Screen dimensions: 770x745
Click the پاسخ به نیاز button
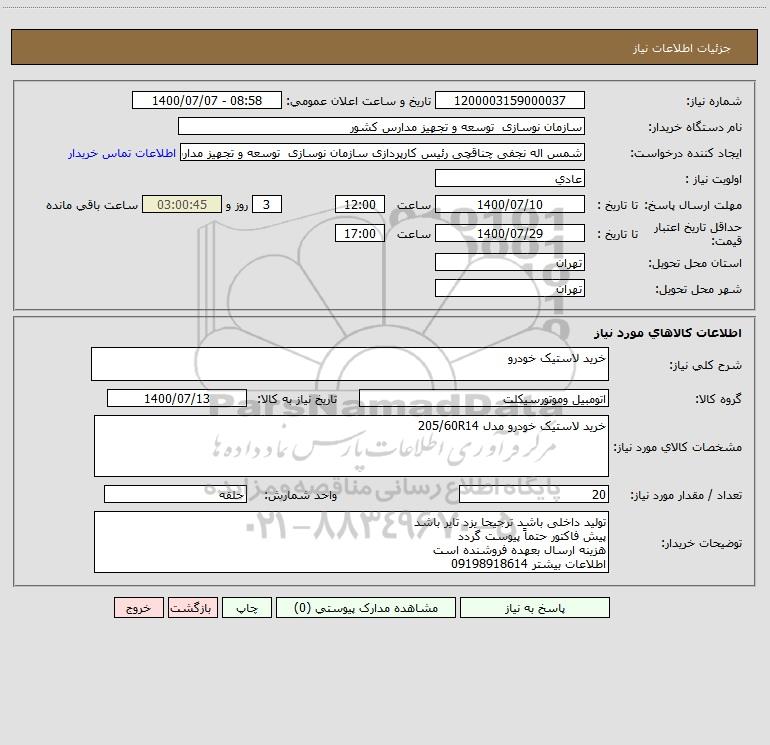click(x=535, y=608)
